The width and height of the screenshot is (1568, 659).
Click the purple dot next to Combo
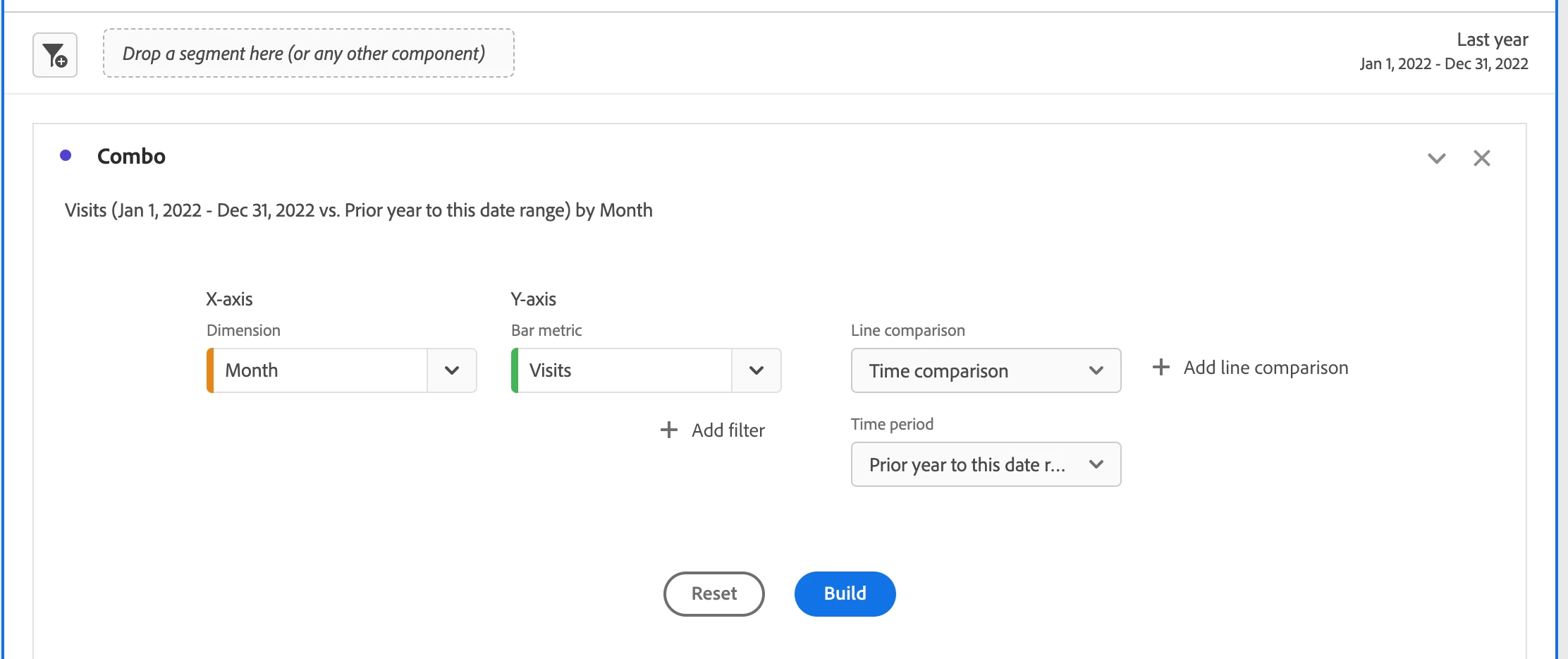[x=66, y=156]
